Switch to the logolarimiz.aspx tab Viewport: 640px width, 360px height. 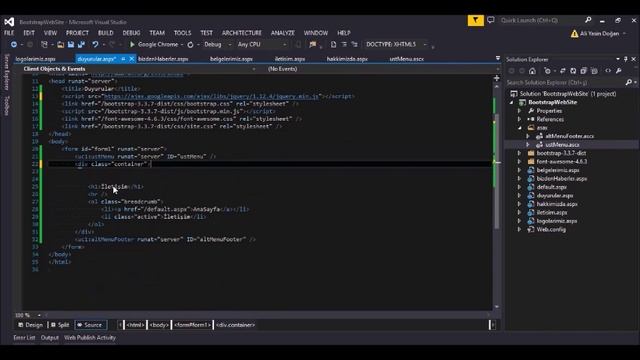coord(35,59)
